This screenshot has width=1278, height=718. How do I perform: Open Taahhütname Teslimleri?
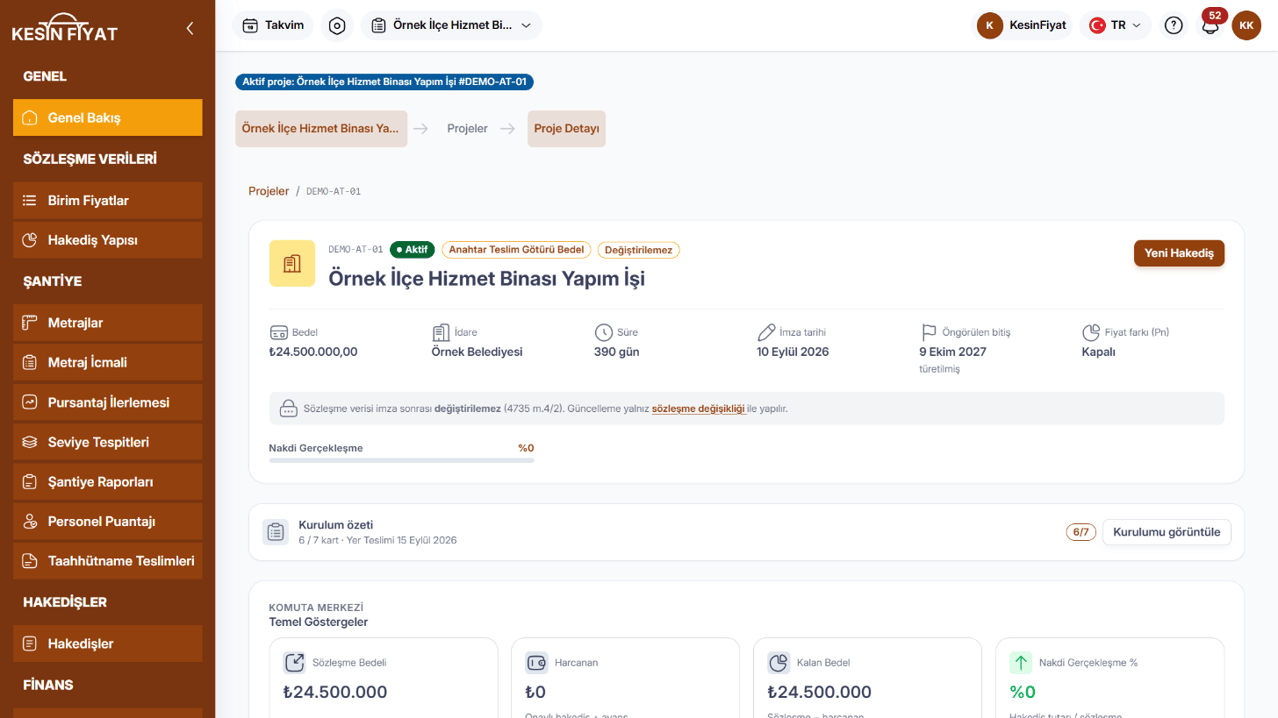(108, 561)
